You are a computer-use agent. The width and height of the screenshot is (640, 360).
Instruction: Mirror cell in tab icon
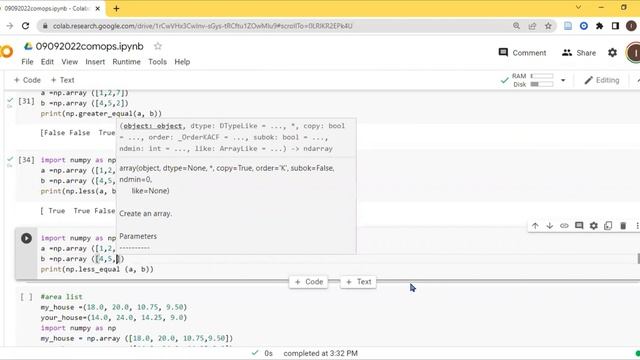608,226
